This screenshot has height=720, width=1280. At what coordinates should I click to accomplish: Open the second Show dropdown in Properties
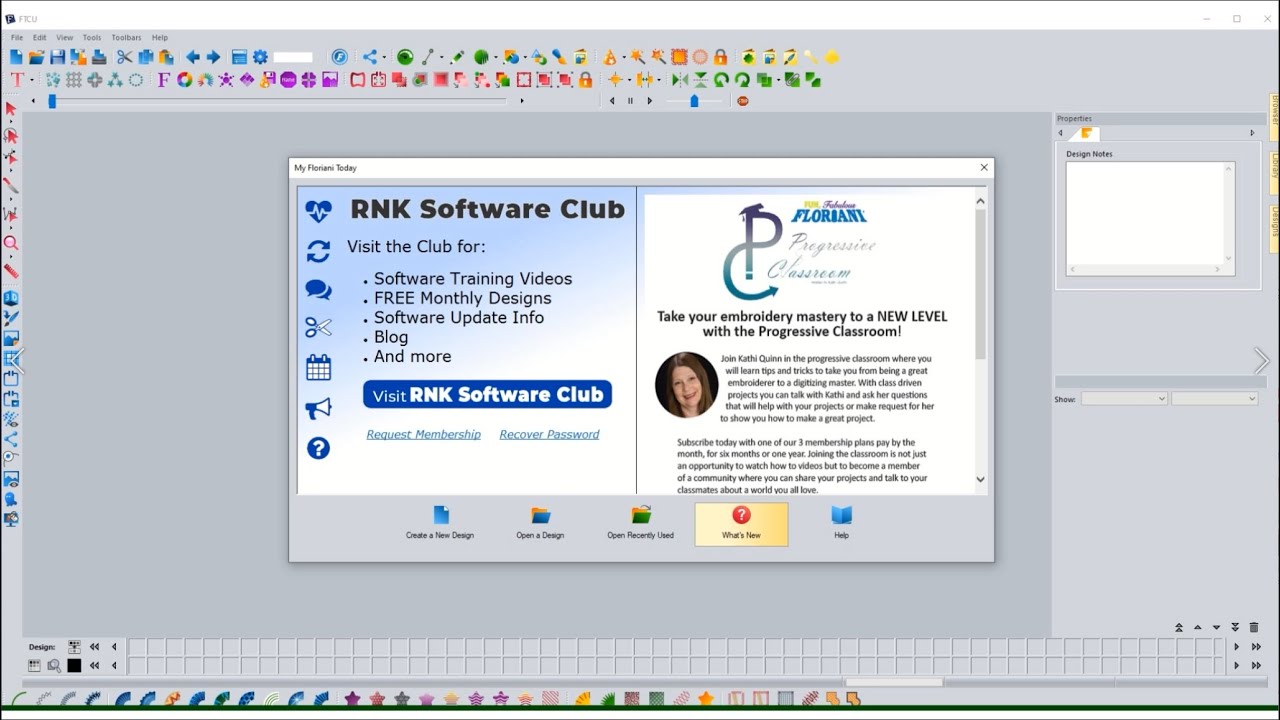tap(1214, 399)
